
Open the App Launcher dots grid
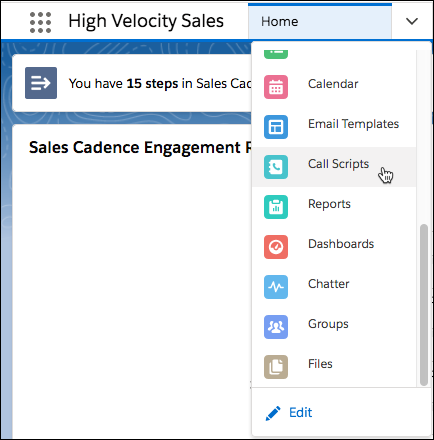[40, 22]
